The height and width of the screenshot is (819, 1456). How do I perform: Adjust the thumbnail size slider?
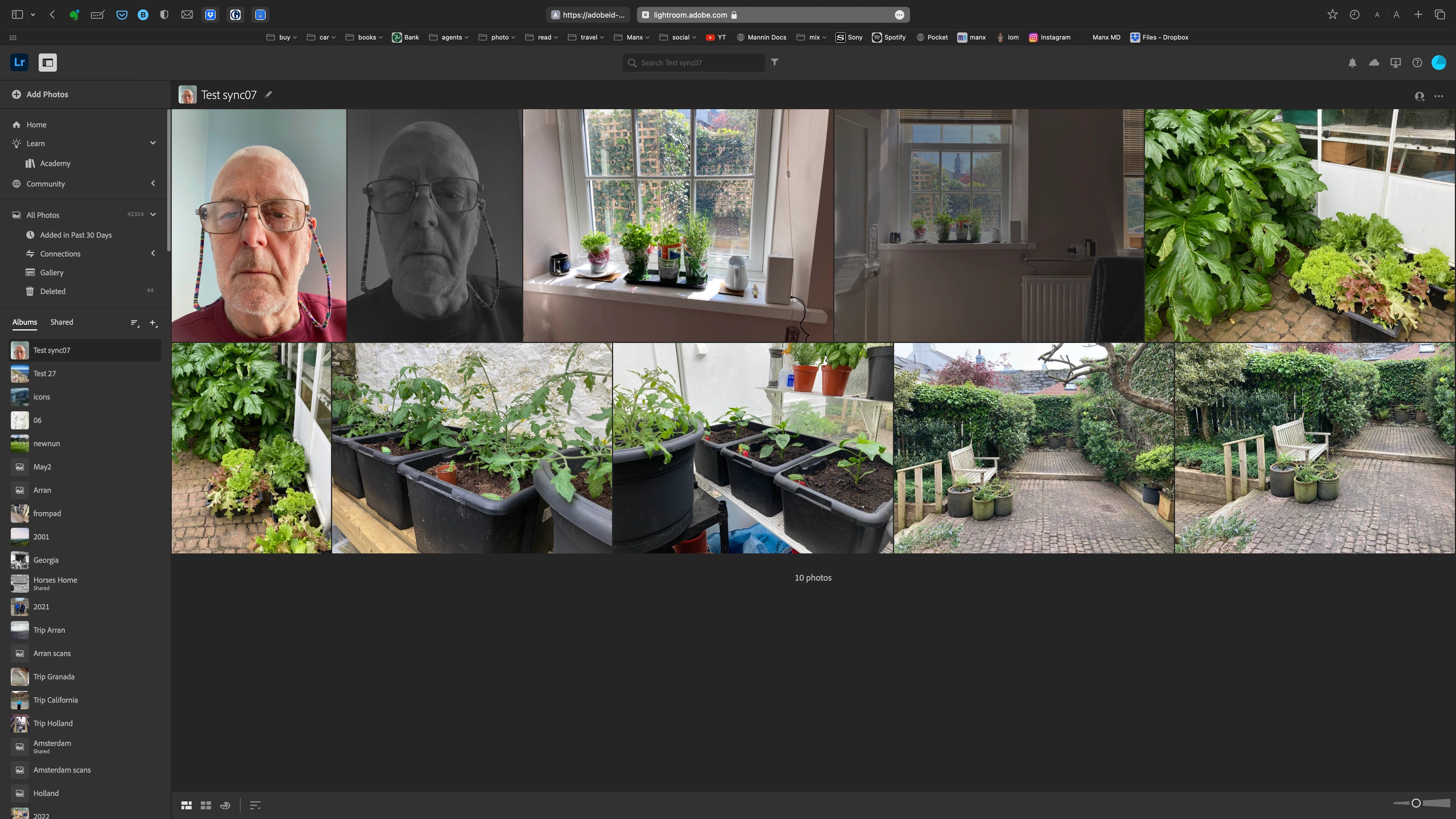click(x=1416, y=803)
